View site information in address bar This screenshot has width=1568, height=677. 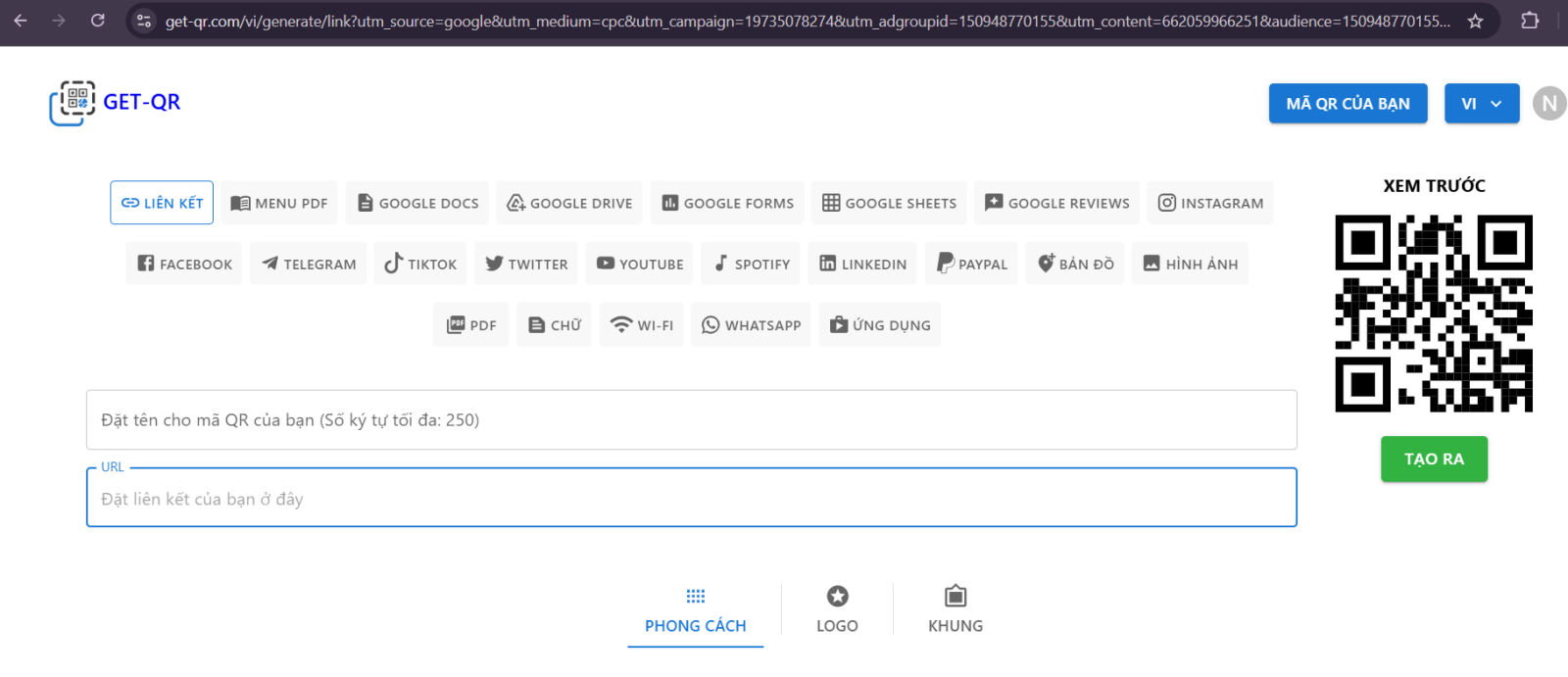(x=144, y=21)
